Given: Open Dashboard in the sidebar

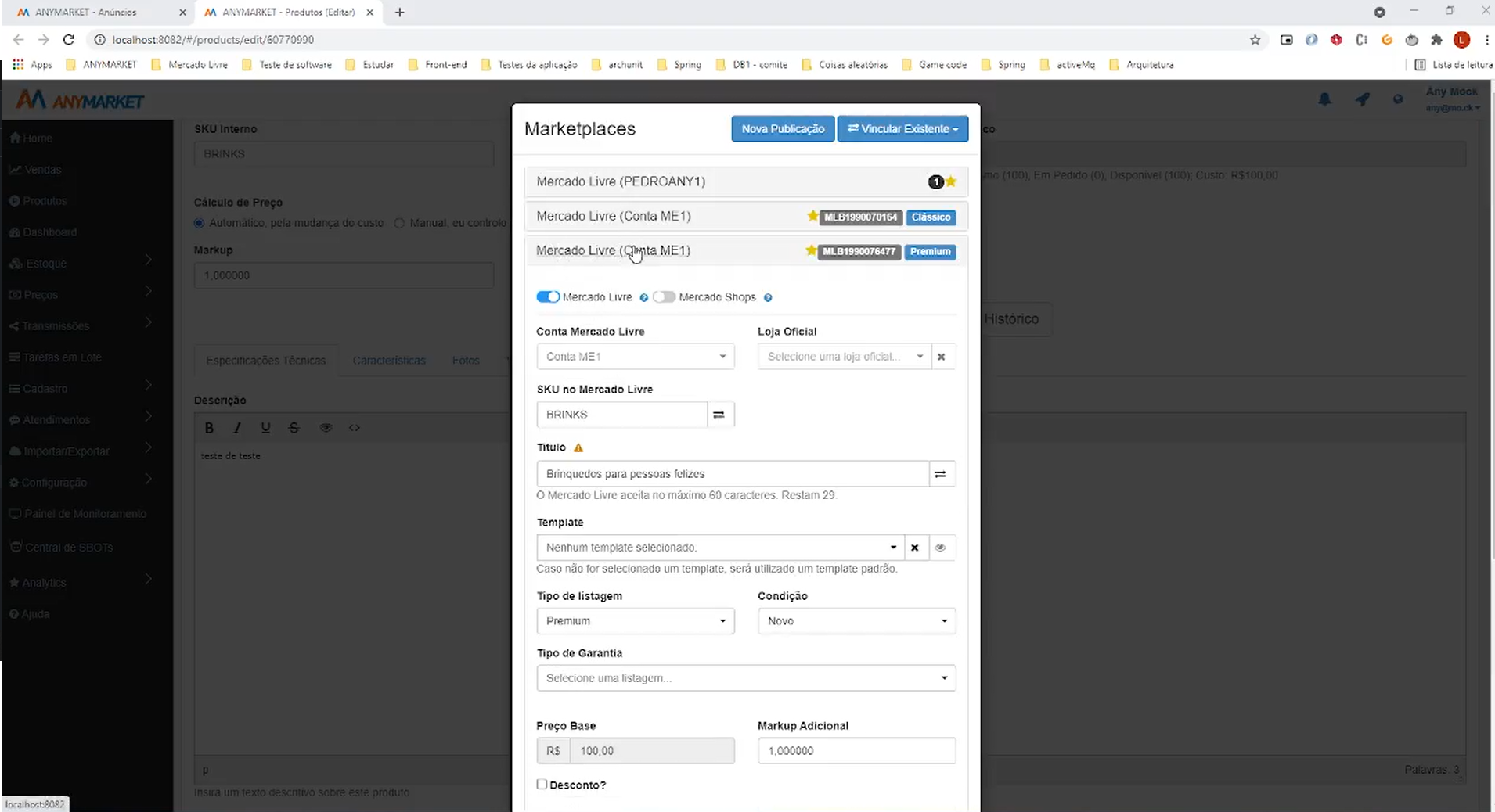Looking at the screenshot, I should pyautogui.click(x=42, y=232).
